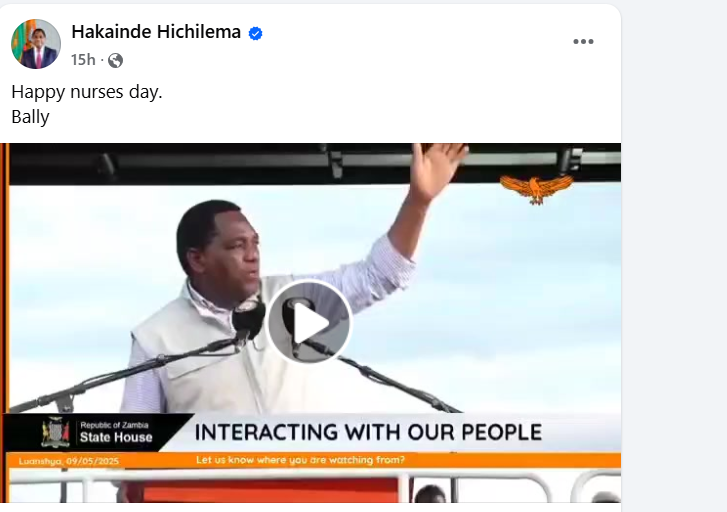Click the 'Happy nurses day.' post text
This screenshot has height=512, width=727.
click(x=87, y=92)
